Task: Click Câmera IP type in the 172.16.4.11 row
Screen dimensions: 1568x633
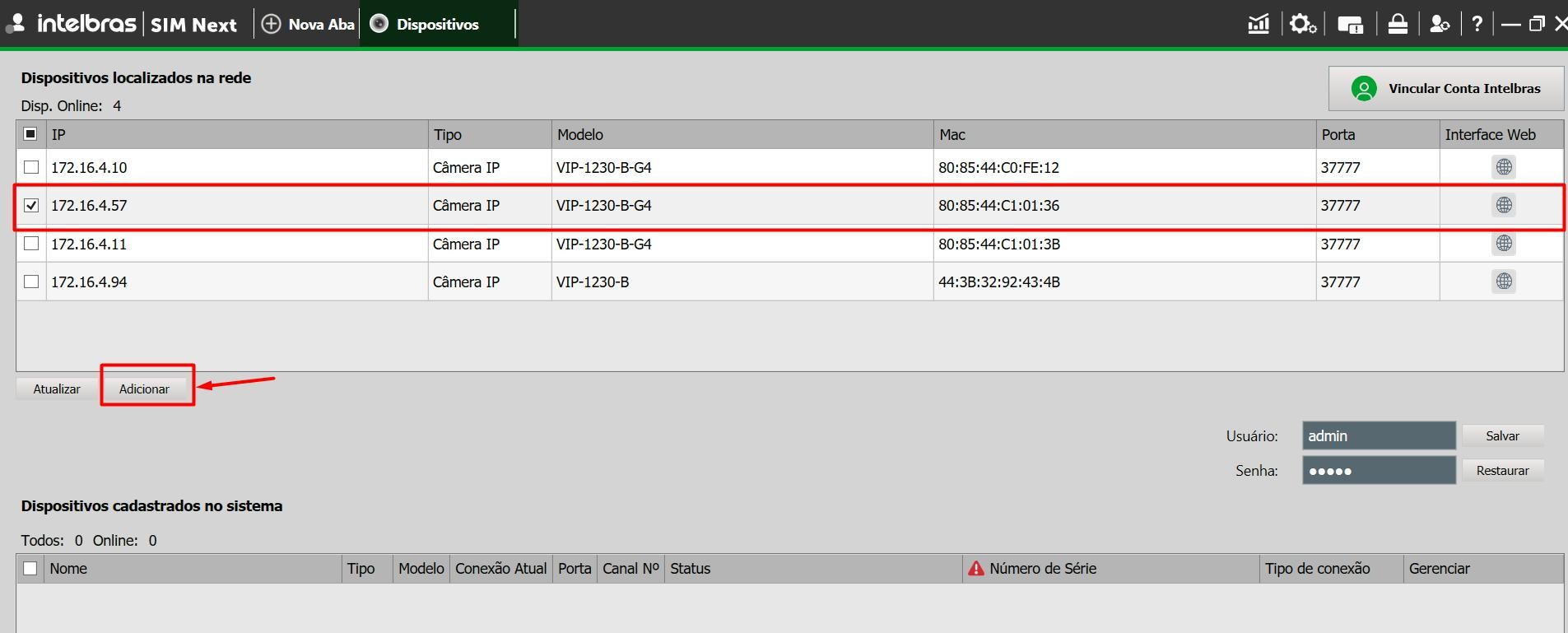Action: tap(466, 244)
